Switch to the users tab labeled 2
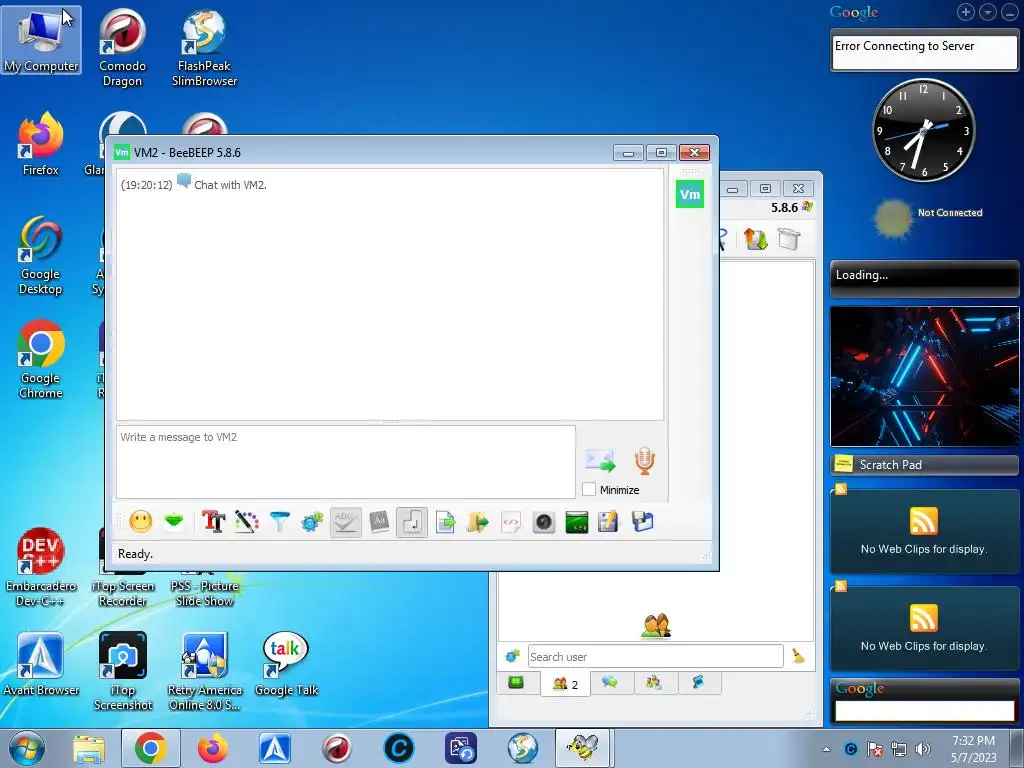This screenshot has width=1024, height=768. 566,684
